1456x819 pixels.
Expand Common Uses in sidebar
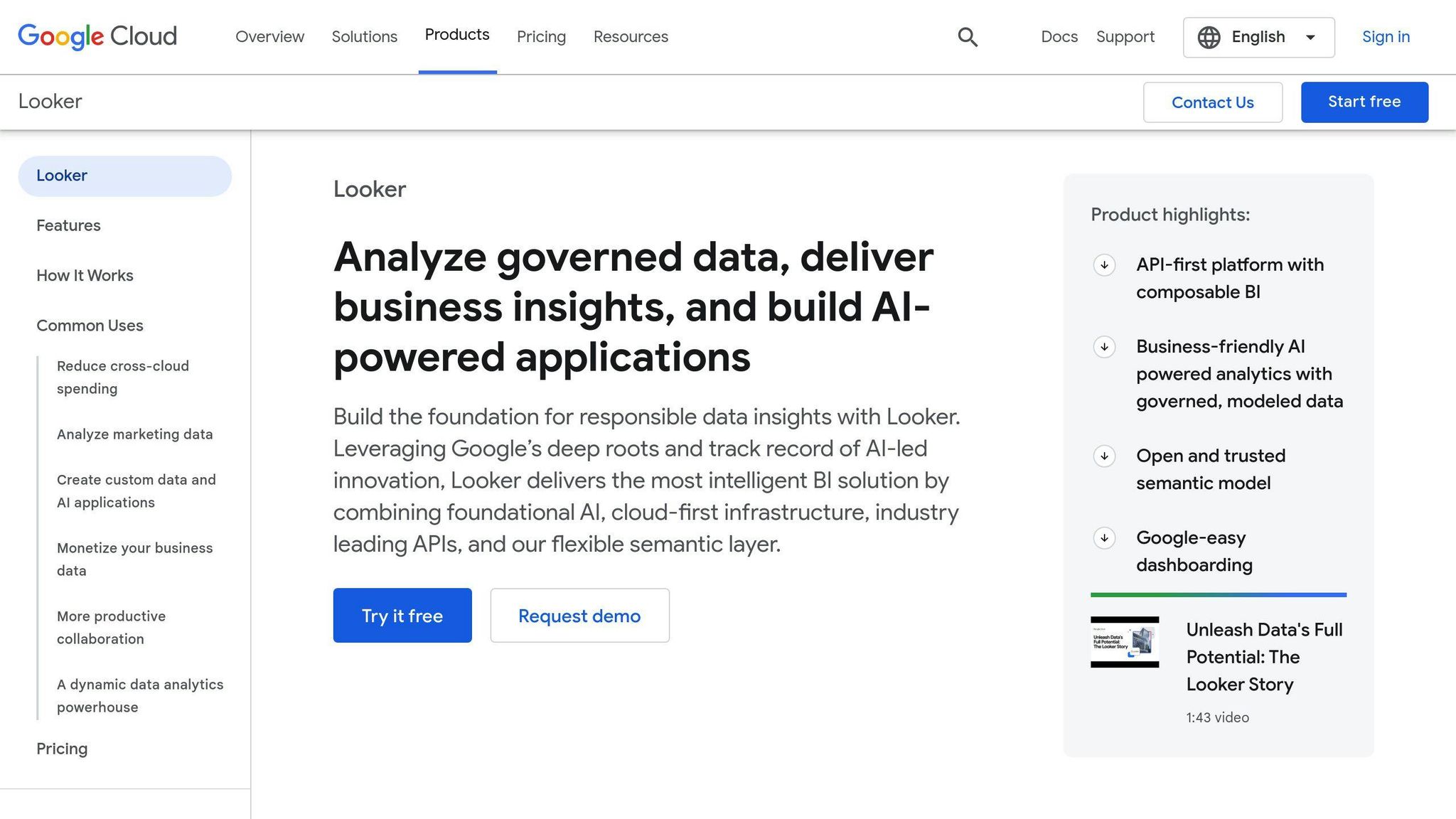click(90, 326)
